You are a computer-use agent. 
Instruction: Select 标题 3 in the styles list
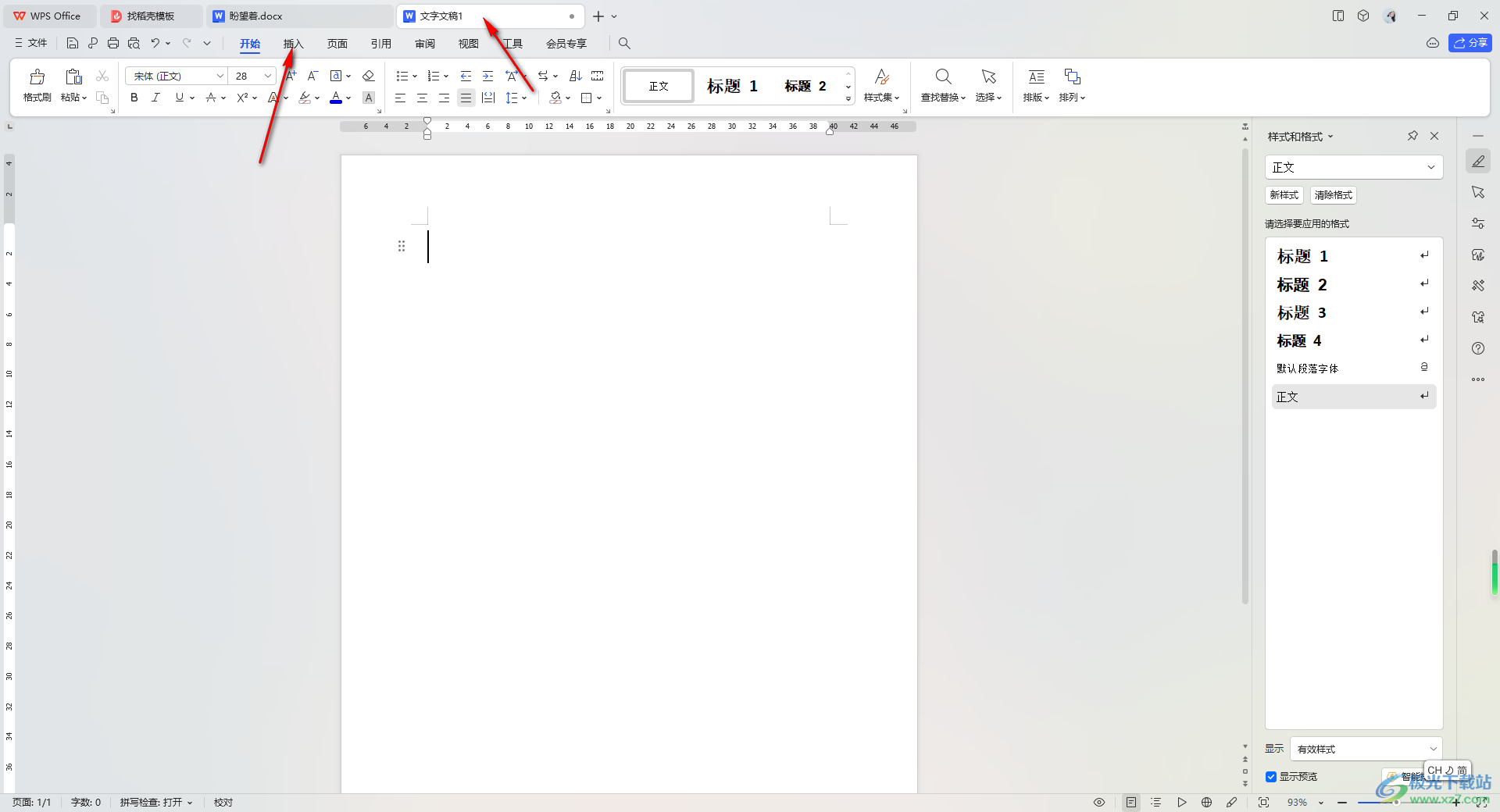pos(1354,312)
